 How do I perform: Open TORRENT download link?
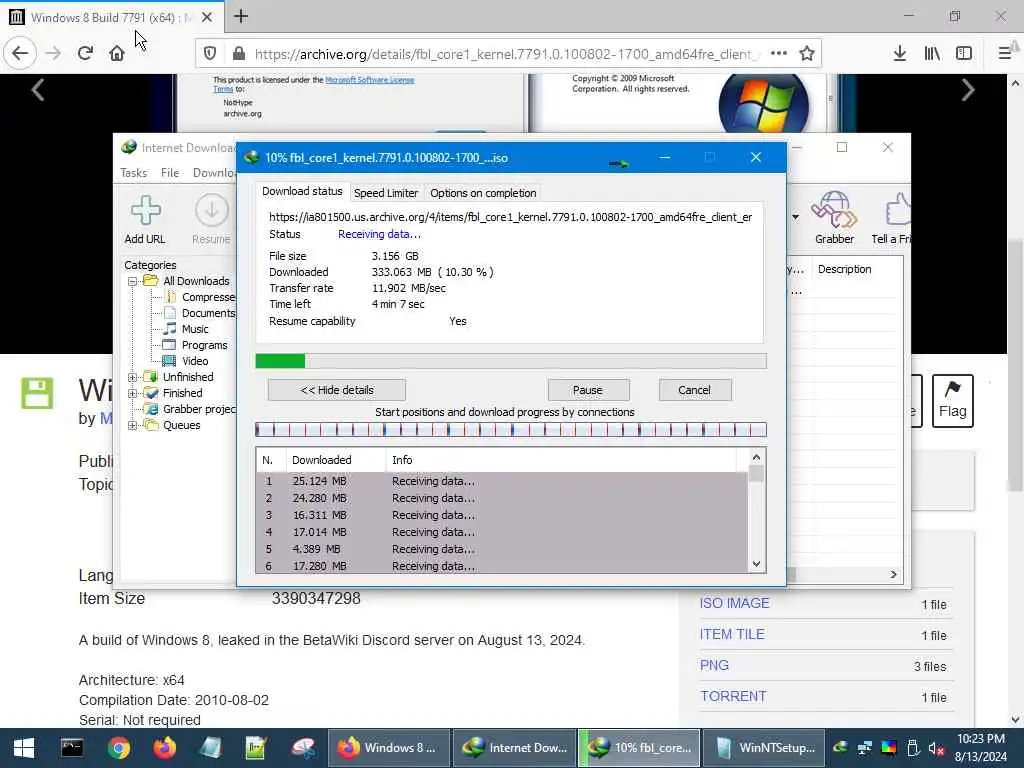pos(733,696)
